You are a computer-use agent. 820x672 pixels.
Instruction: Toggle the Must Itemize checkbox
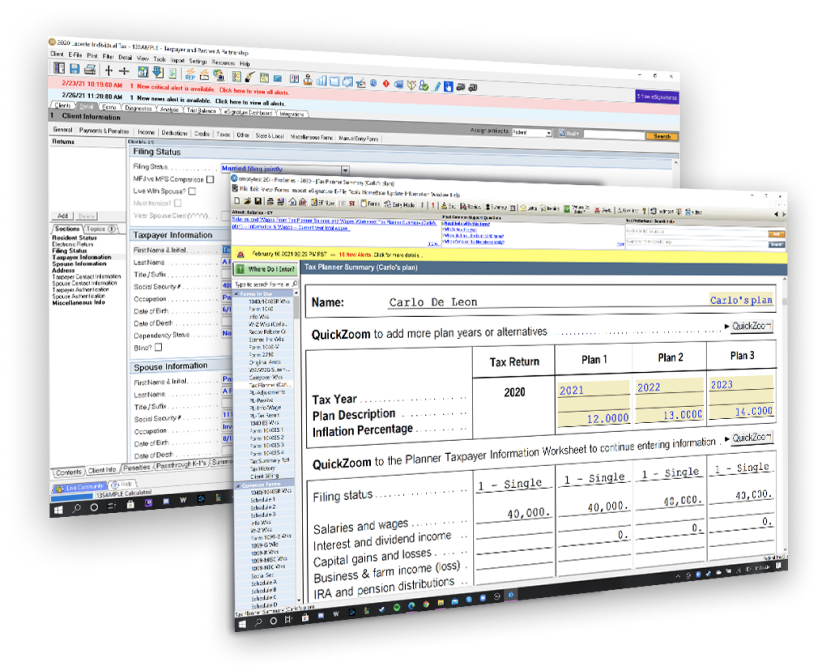pyautogui.click(x=178, y=203)
